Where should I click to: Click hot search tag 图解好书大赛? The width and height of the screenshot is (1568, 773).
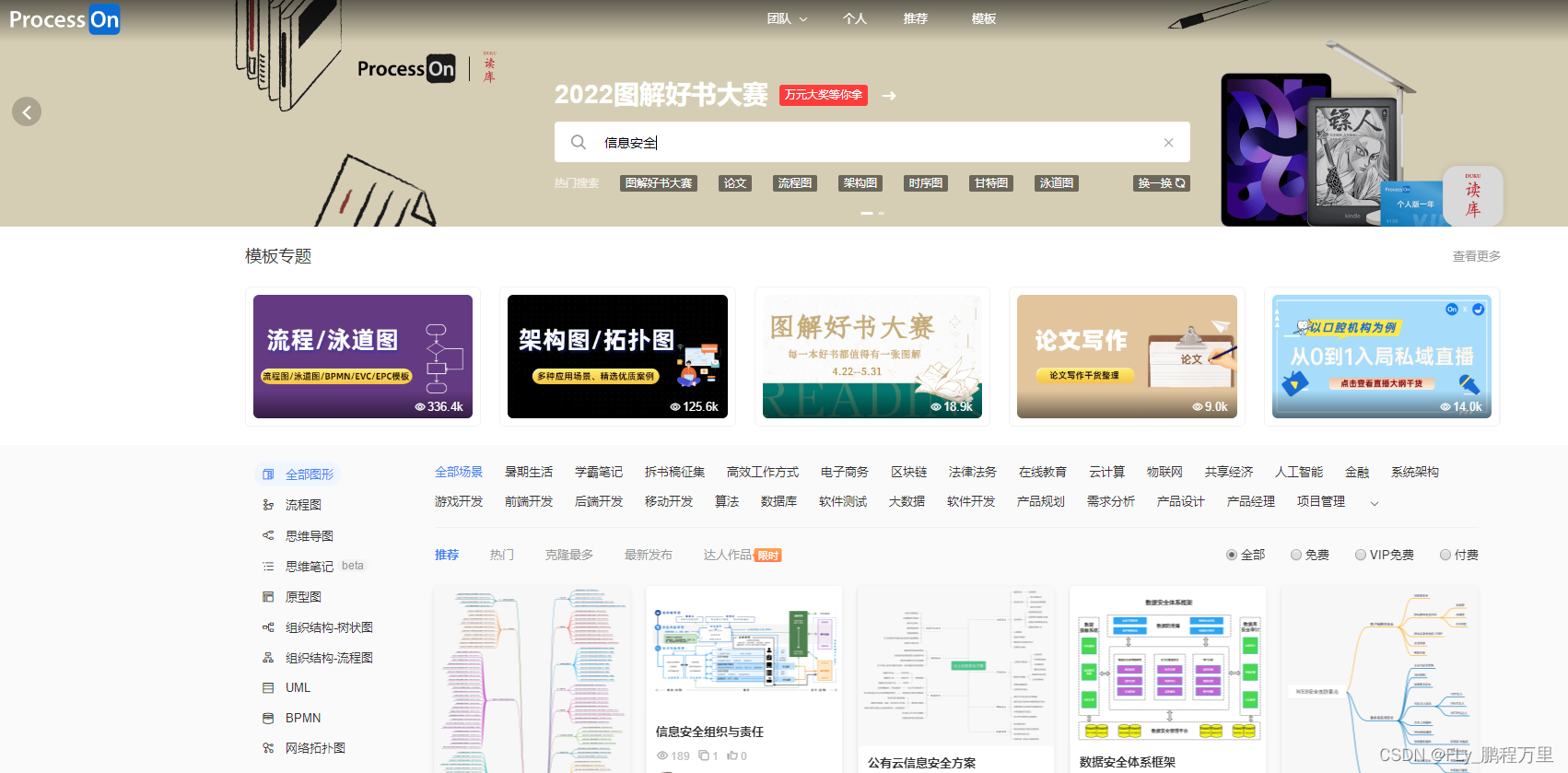(659, 183)
